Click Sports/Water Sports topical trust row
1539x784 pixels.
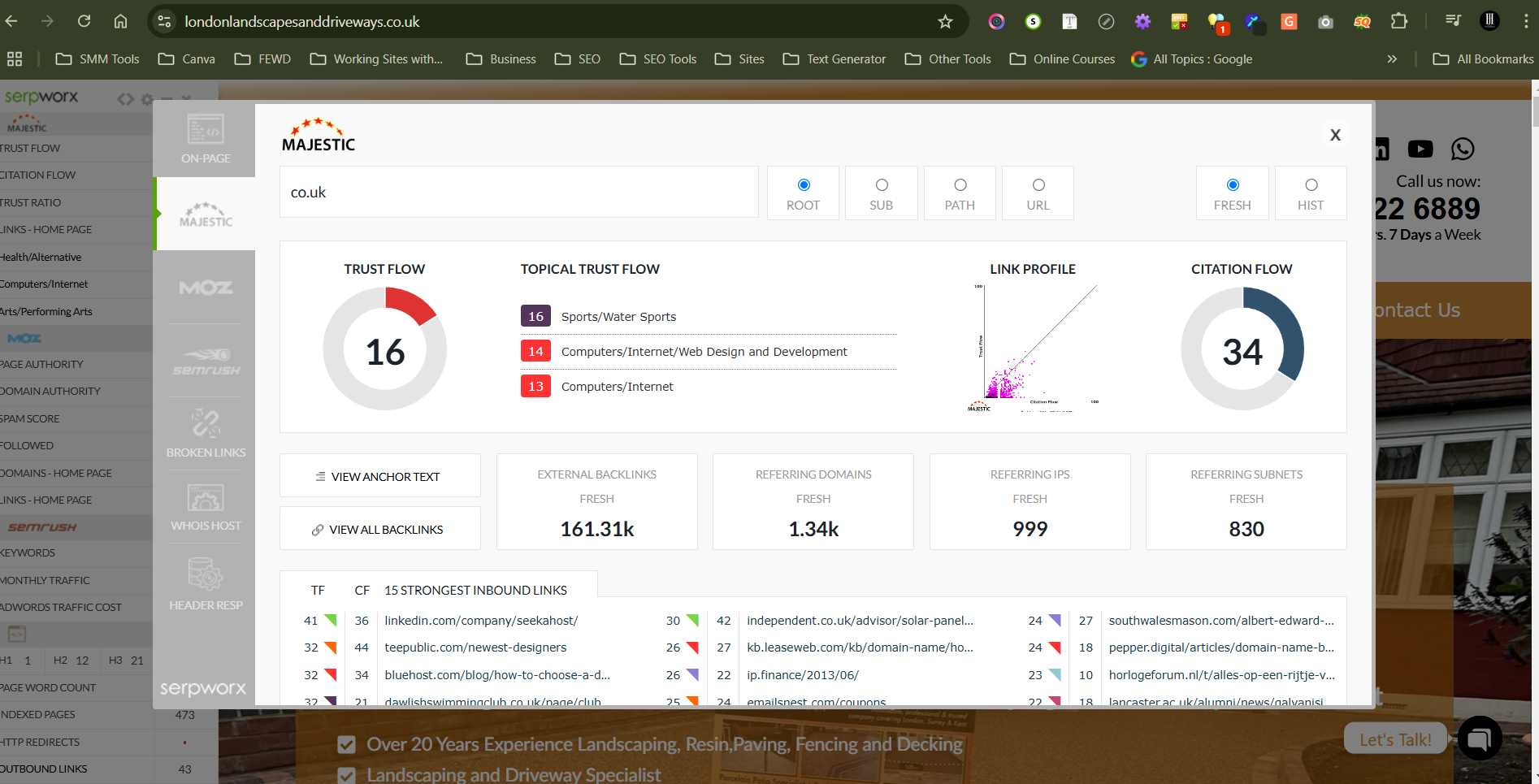[x=709, y=317]
